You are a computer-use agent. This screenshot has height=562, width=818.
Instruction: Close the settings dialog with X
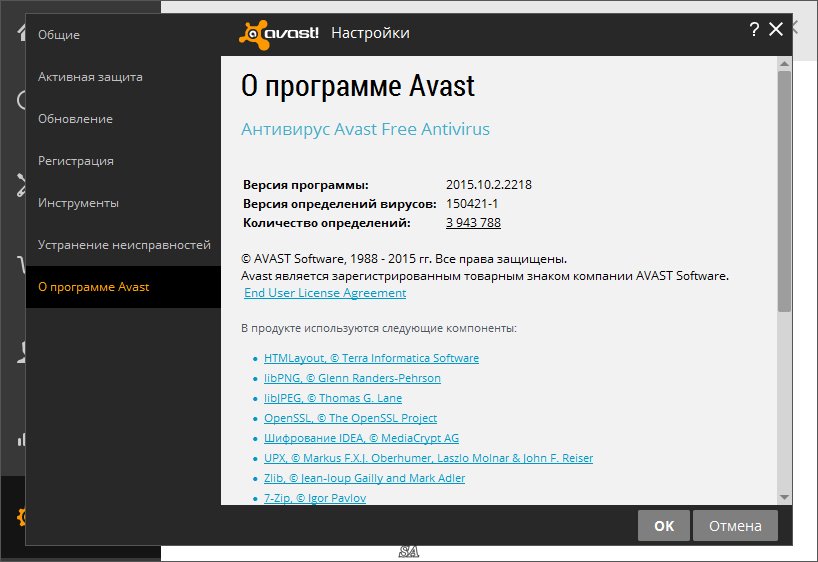(776, 30)
